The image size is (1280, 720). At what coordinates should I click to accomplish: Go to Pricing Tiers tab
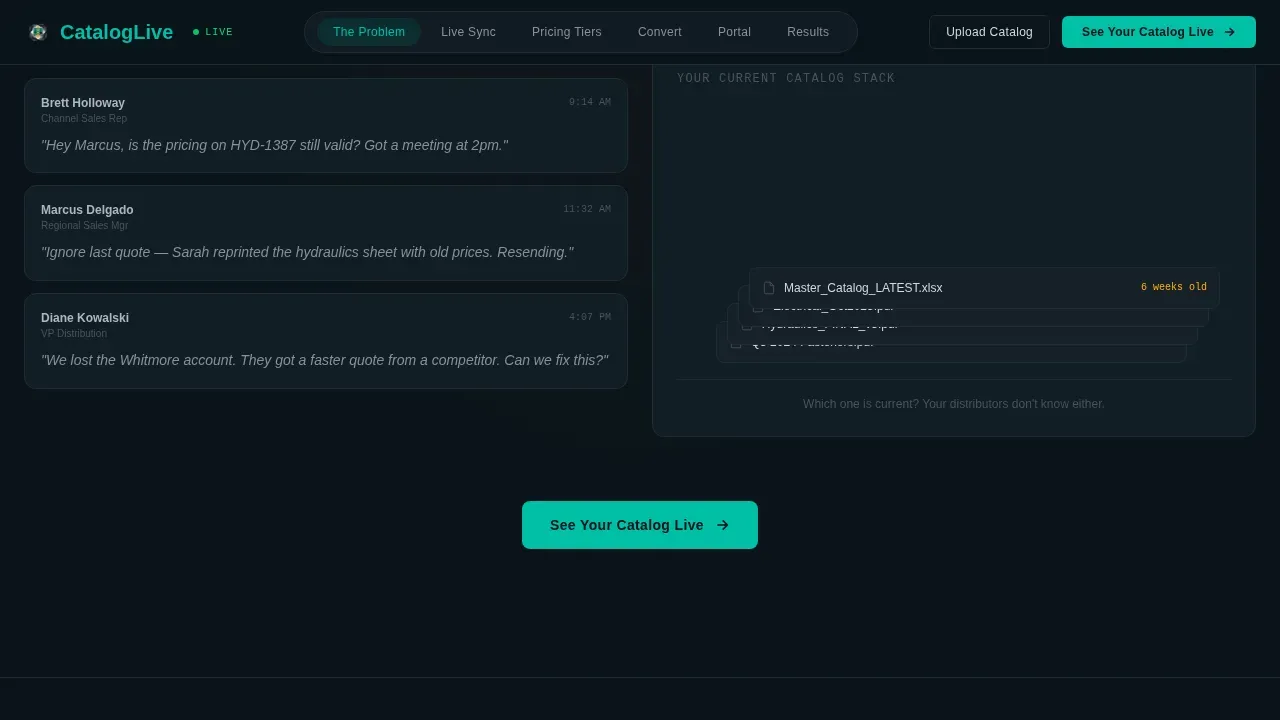pos(567,32)
